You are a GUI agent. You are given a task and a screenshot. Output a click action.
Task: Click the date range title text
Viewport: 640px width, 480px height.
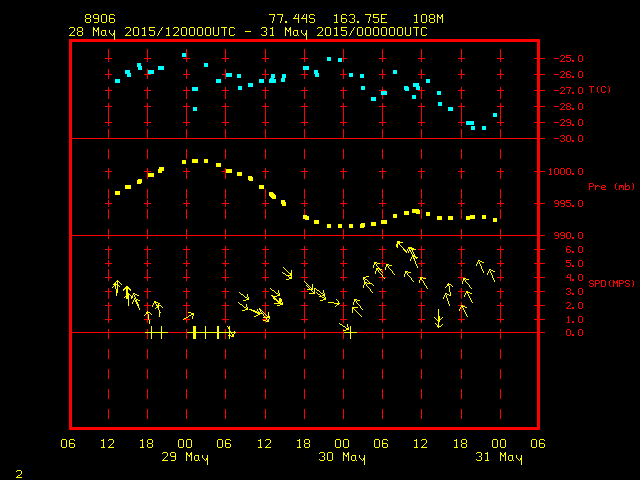click(247, 31)
